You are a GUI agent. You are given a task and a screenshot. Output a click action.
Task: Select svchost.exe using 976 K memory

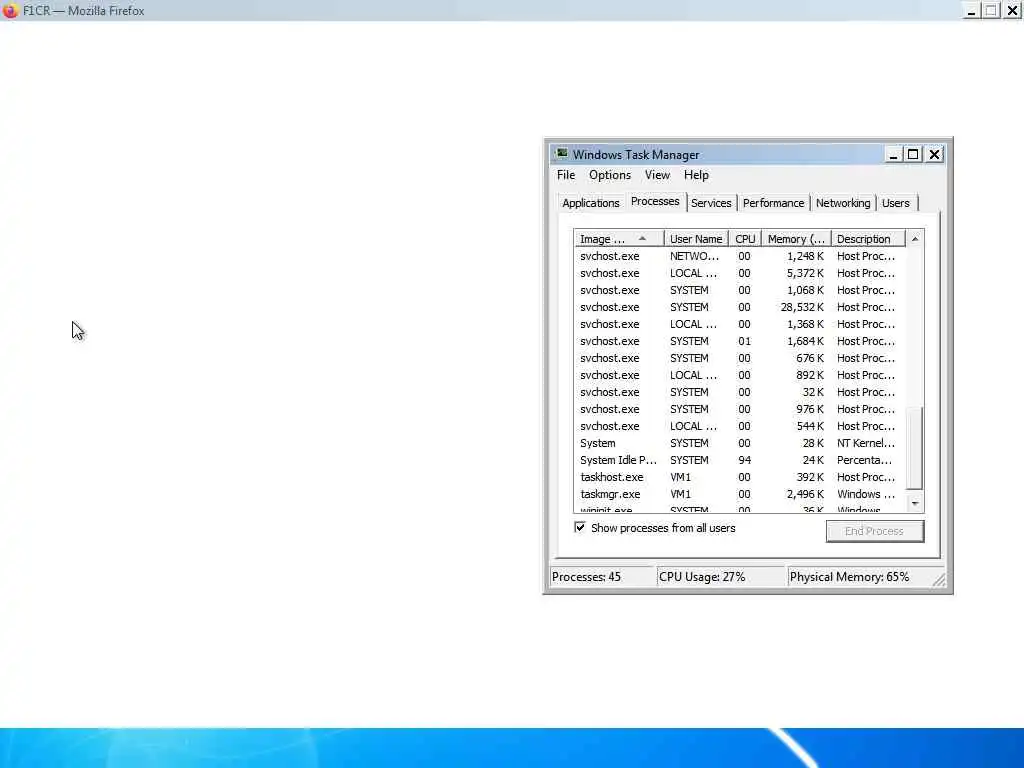click(740, 409)
